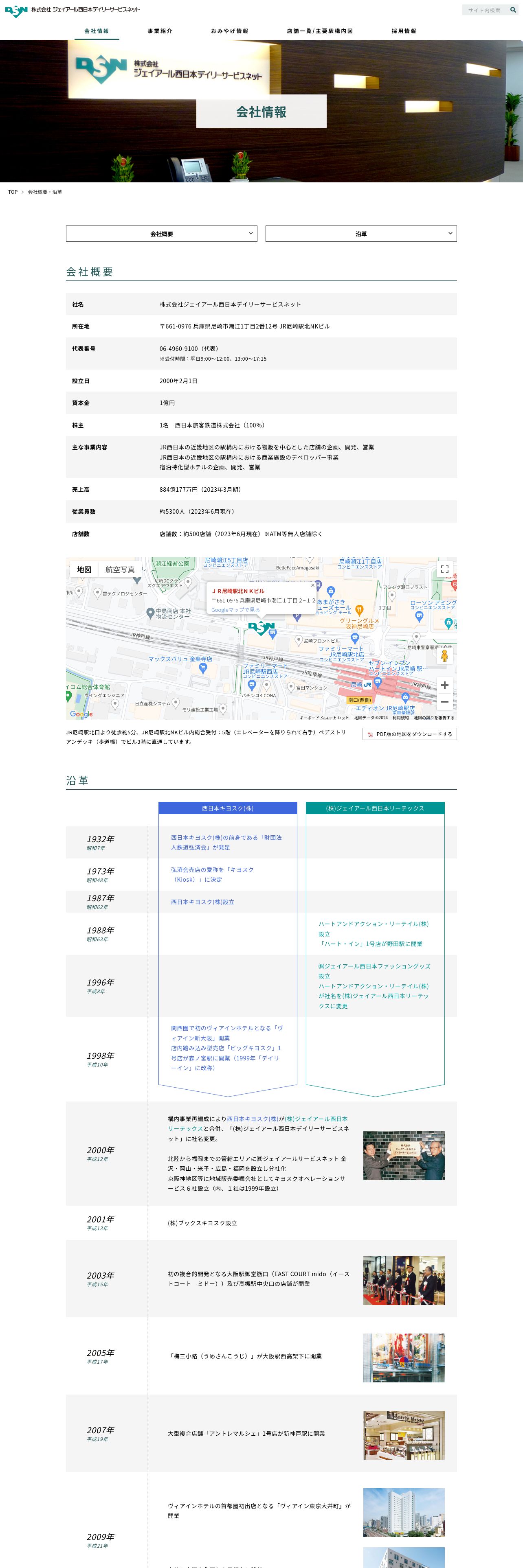
Task: Click the 尼崎 JR station icon on map
Action: (367, 685)
